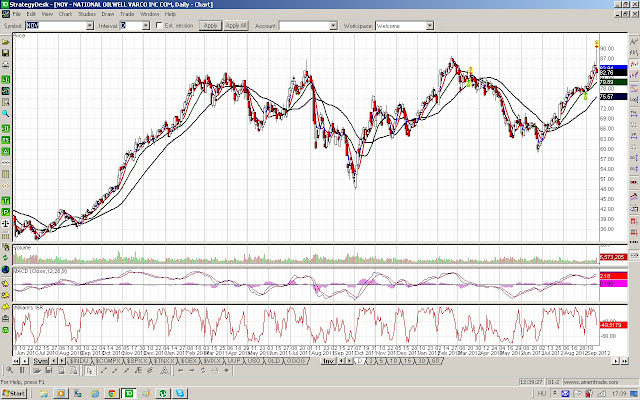Open file with the folder icon in left sidebar
640x400 pixels.
6,42
